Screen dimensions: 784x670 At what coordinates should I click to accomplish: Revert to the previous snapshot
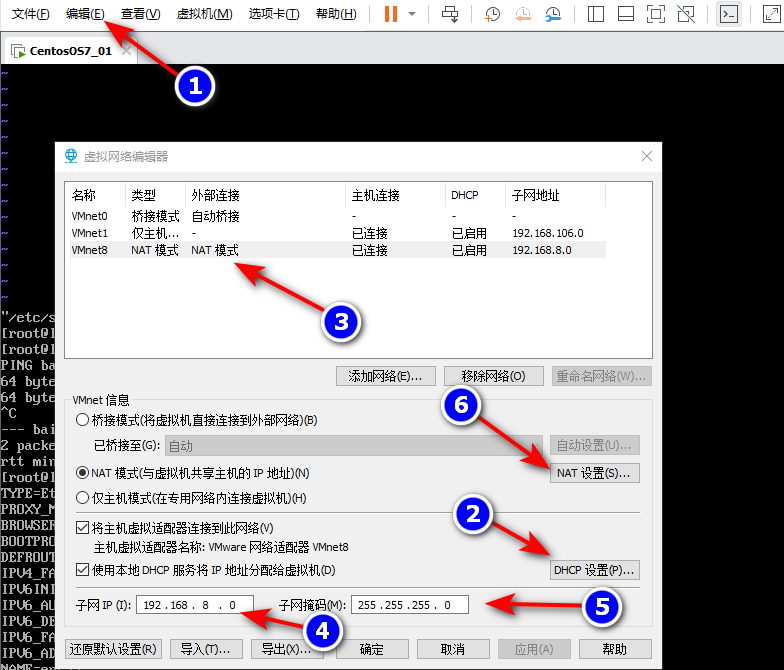coord(522,14)
